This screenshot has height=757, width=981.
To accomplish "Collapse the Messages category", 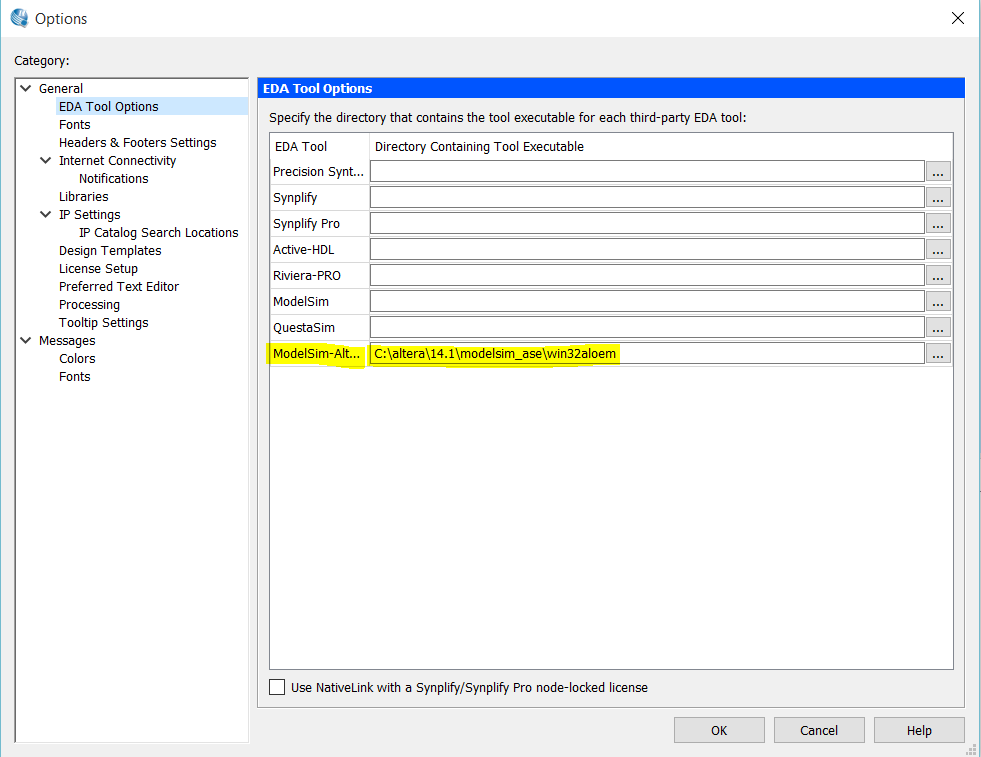I will pyautogui.click(x=26, y=340).
